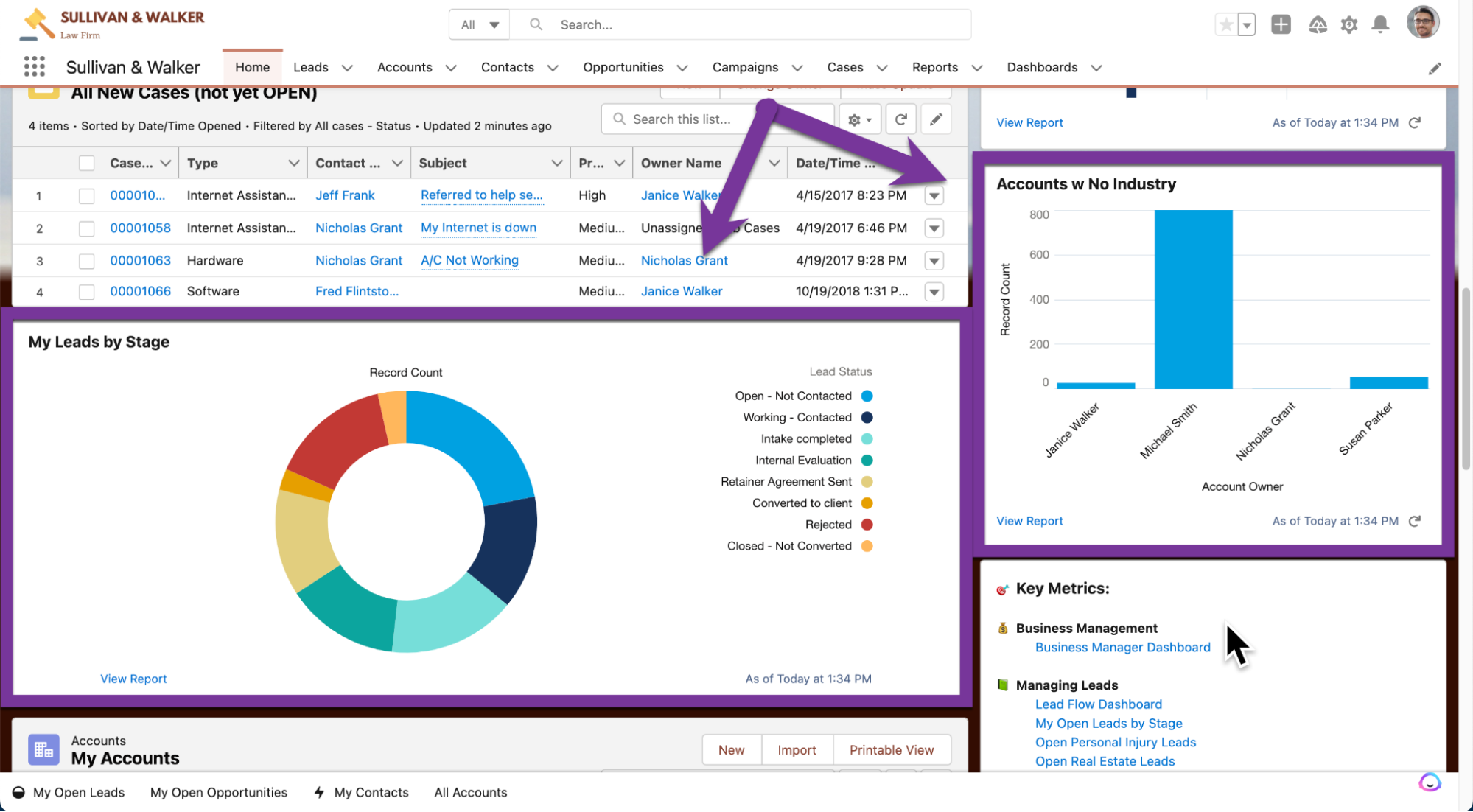Click the global actions plus icon
The height and width of the screenshot is (812, 1473).
(1281, 24)
